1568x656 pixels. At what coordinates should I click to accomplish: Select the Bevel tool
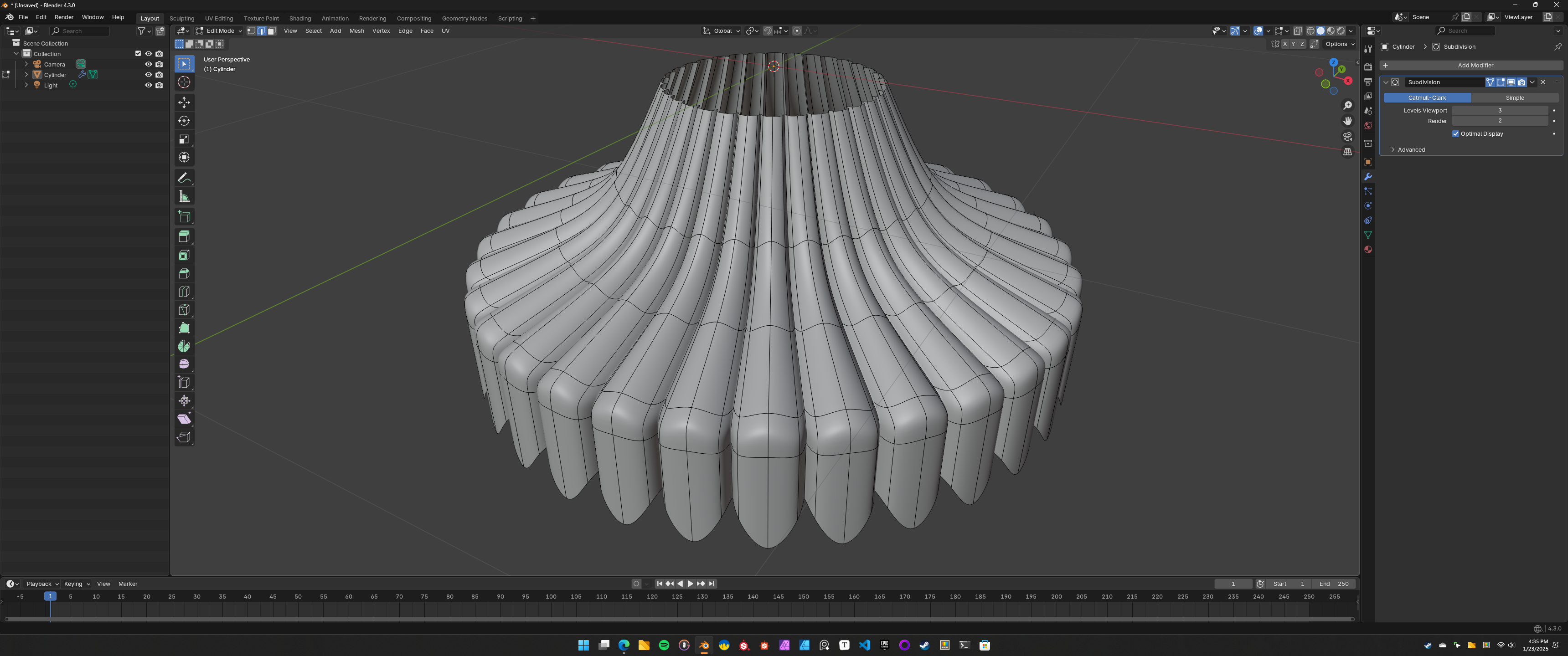(x=184, y=273)
